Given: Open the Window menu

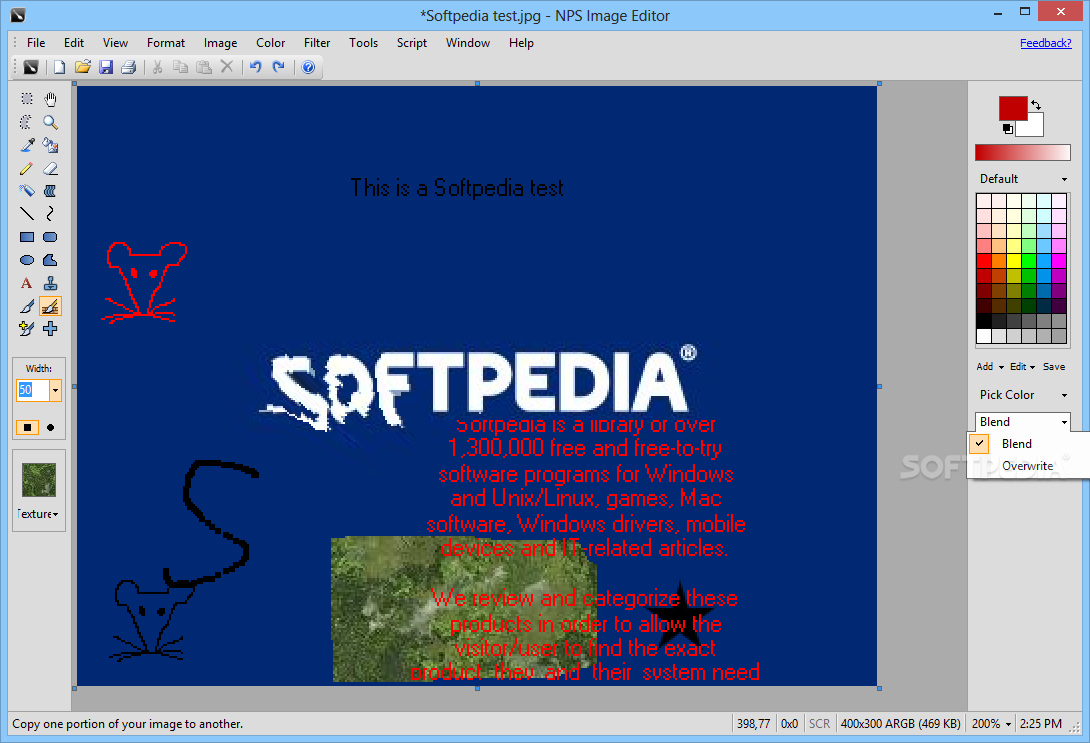Looking at the screenshot, I should pyautogui.click(x=468, y=43).
